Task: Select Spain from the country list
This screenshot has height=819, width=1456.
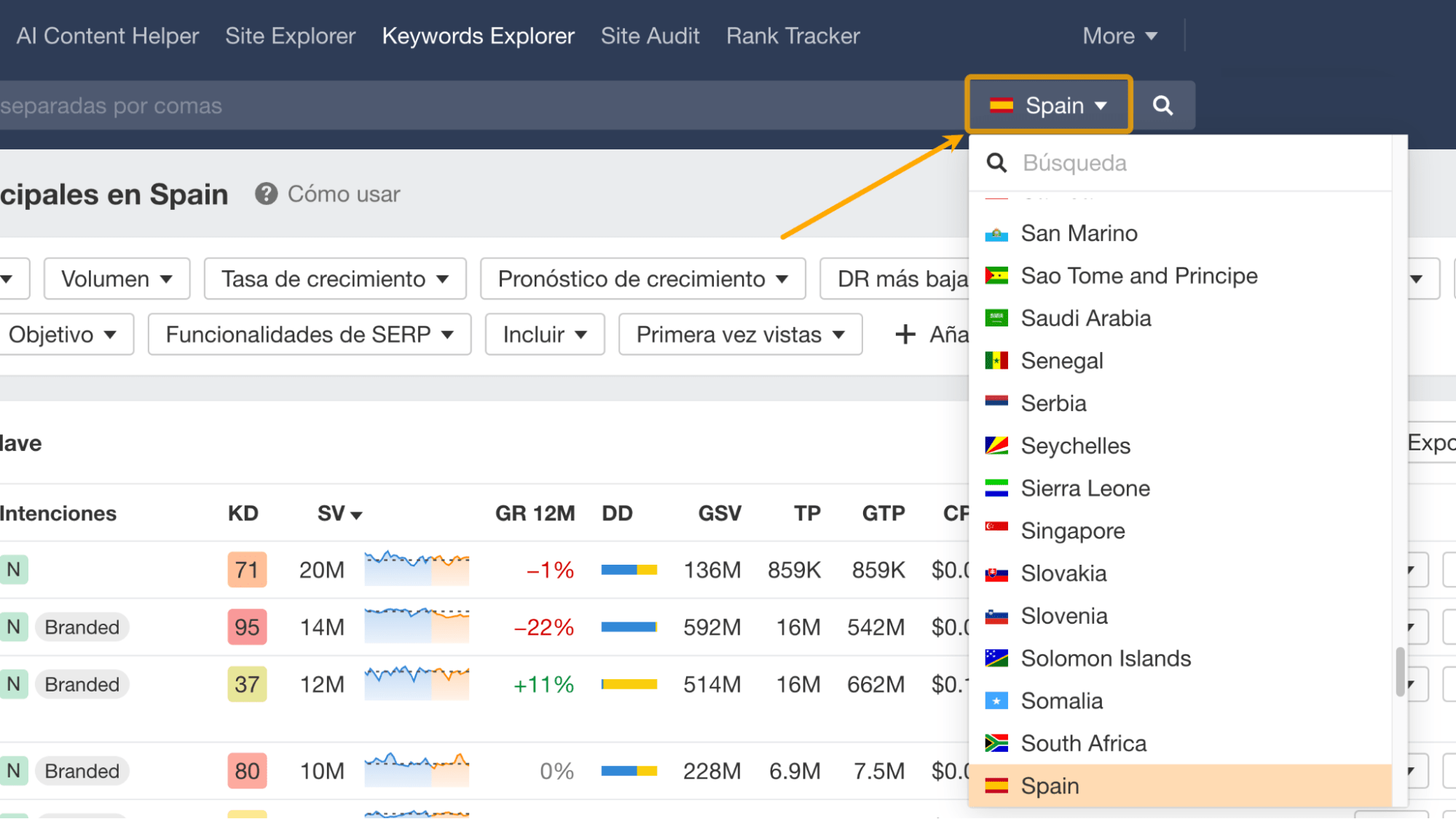Action: click(1050, 785)
